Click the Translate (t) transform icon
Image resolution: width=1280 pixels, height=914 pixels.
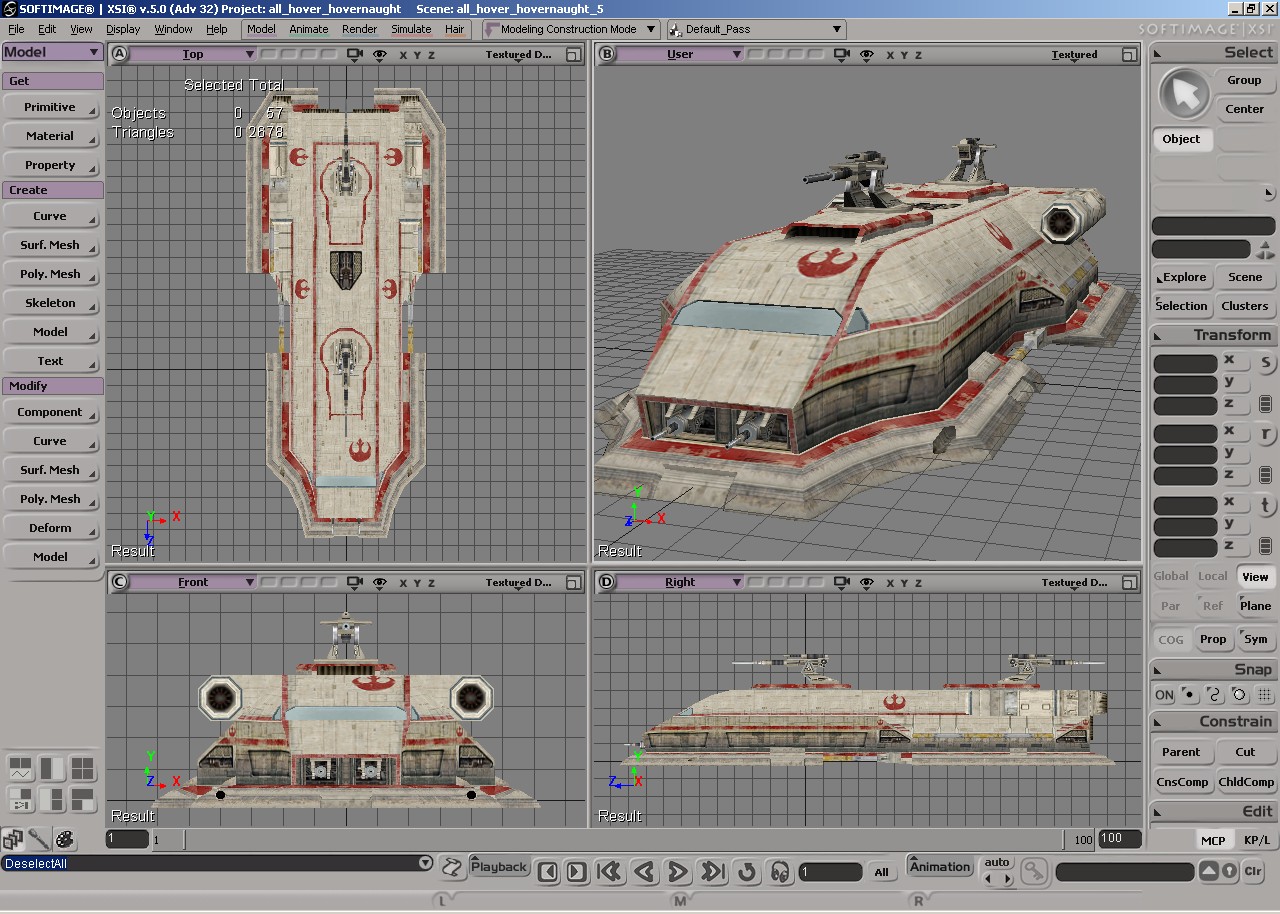(x=1265, y=505)
